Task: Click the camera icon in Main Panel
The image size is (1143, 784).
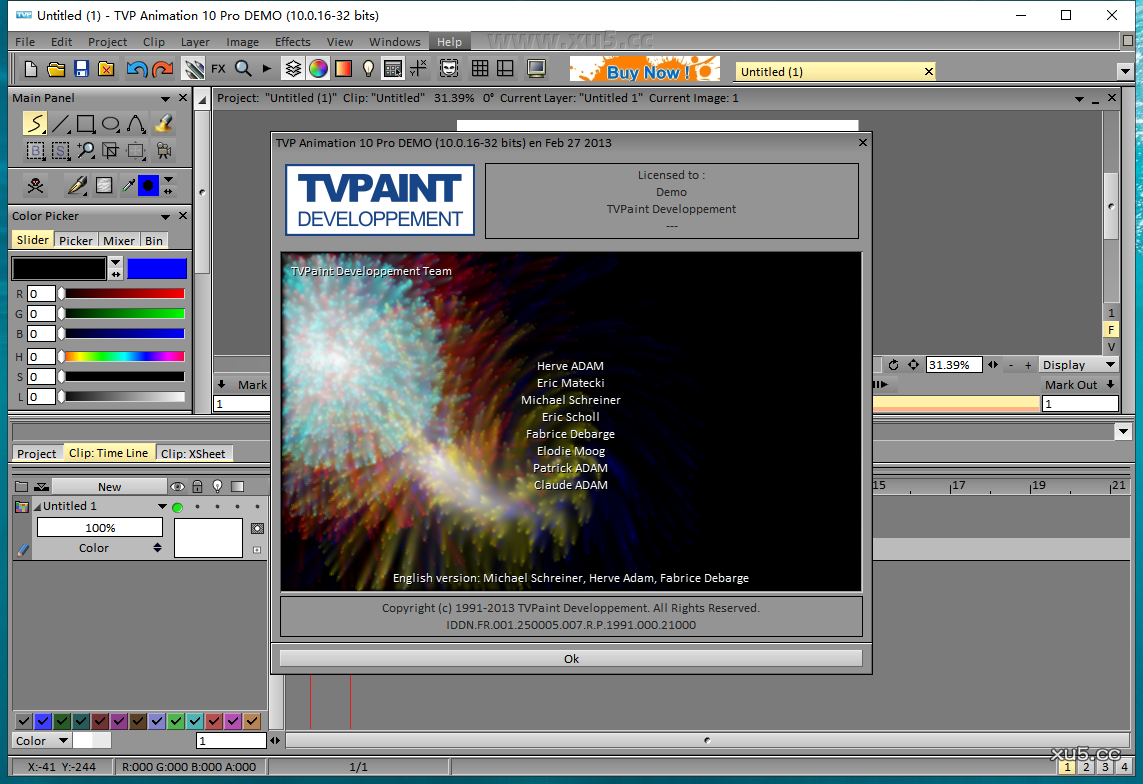Action: click(163, 151)
